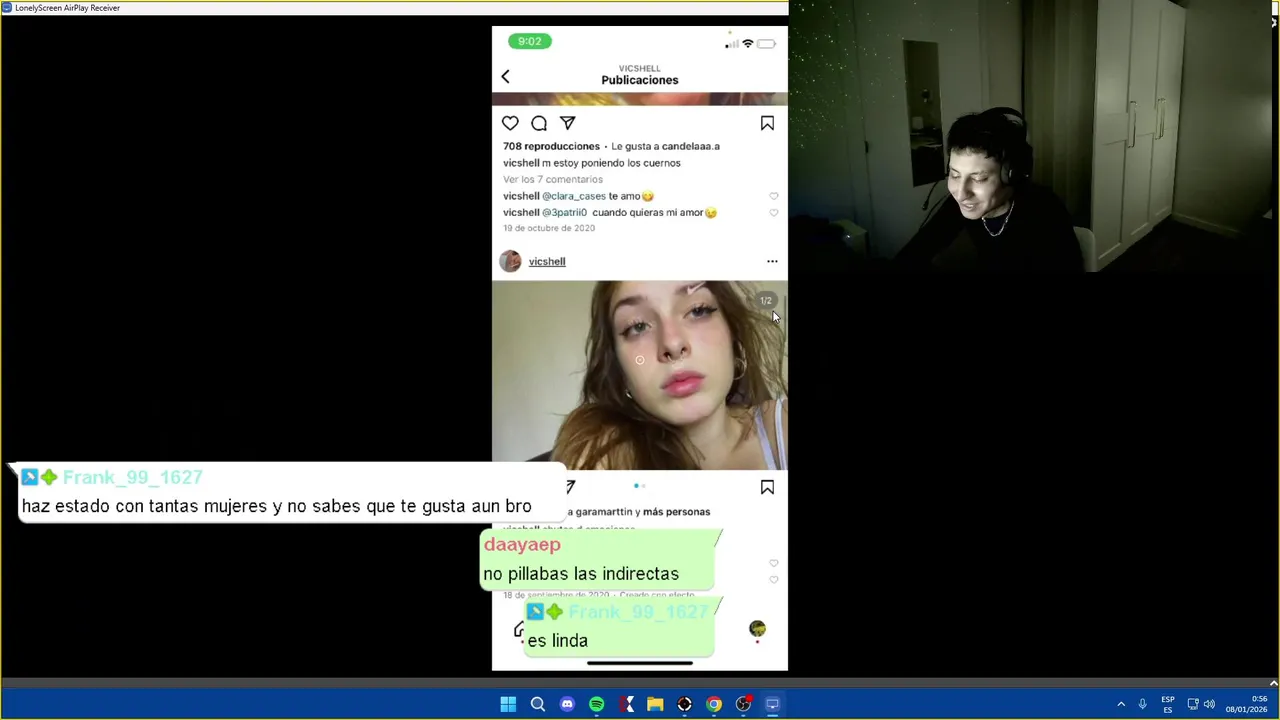
Task: Open 'más personas' likes list
Action: pyautogui.click(x=676, y=512)
